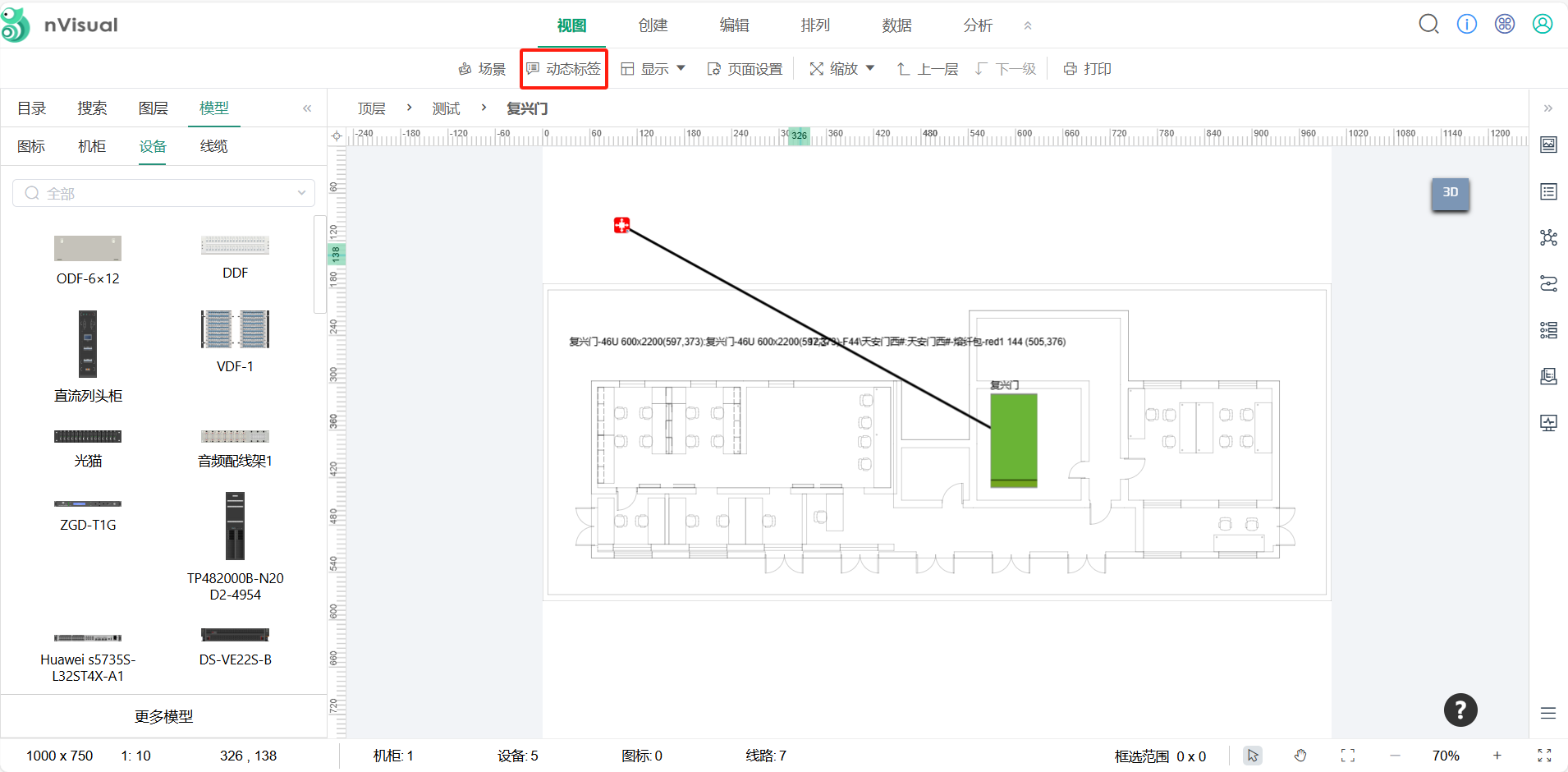1568x772 pixels.
Task: Click the 打印 print button
Action: click(x=1088, y=69)
